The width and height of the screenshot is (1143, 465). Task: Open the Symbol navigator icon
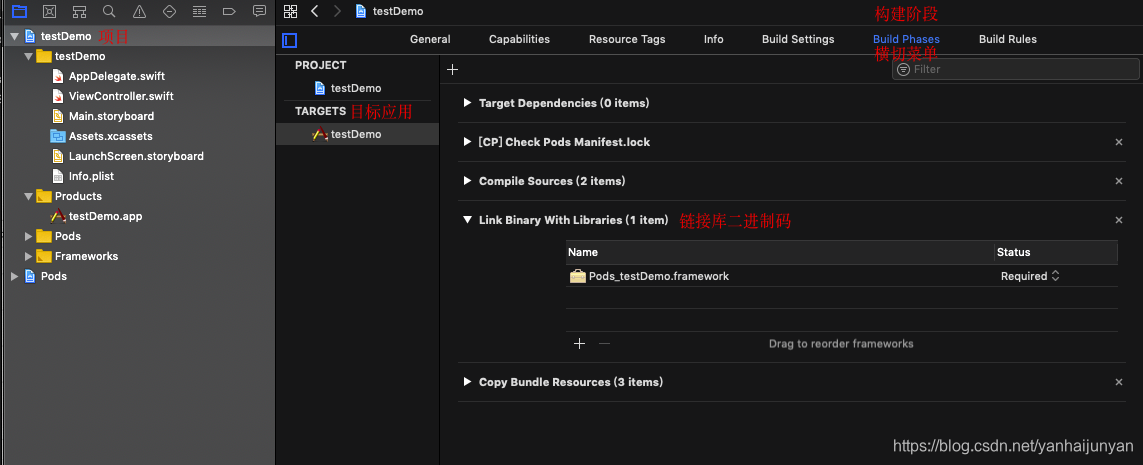[x=79, y=11]
